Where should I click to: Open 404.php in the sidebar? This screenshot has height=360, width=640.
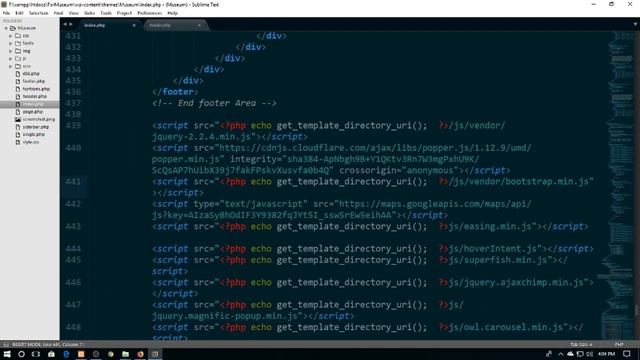31,74
